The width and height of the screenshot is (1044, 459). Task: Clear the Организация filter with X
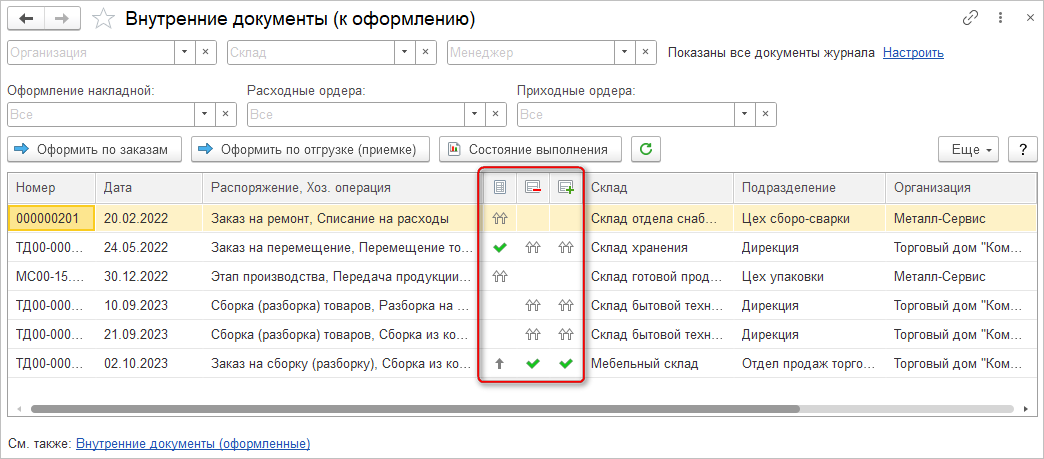click(x=205, y=53)
